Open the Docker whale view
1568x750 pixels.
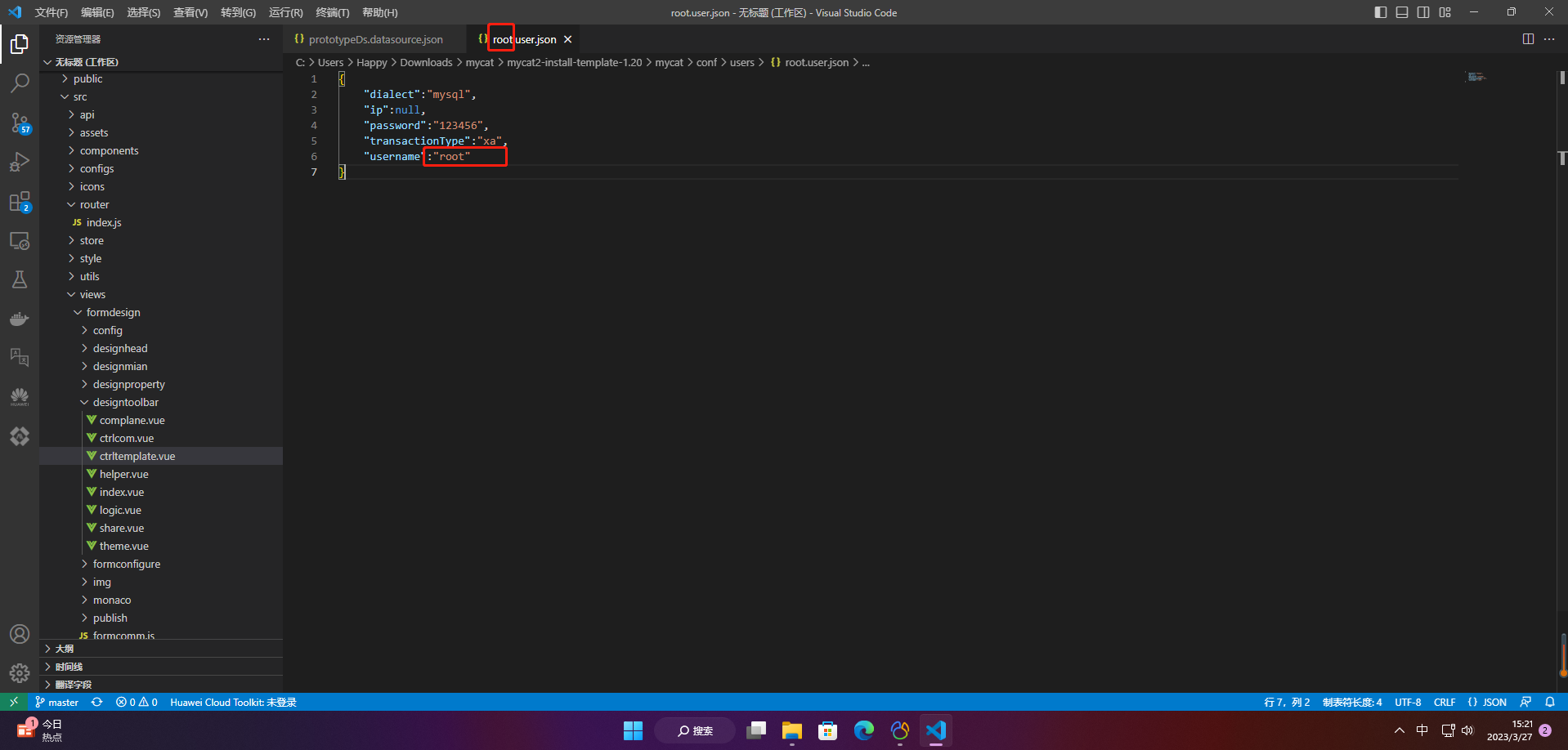[20, 319]
